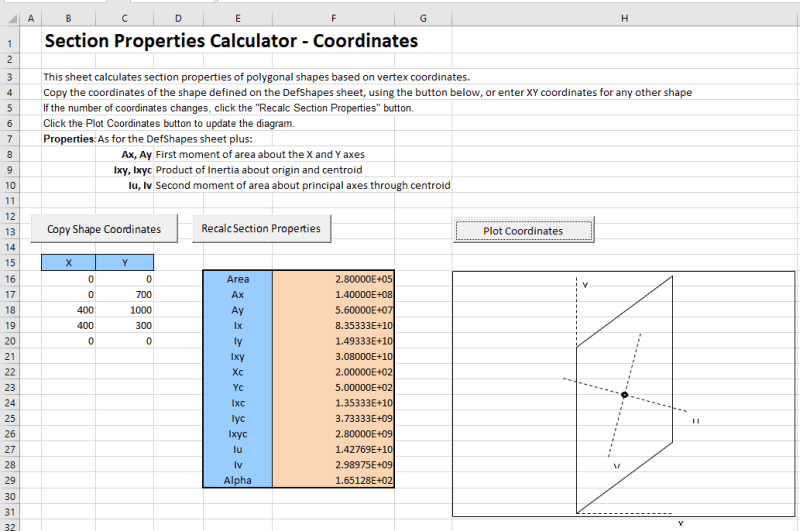
Task: Select text 'Product of Inertia about origin and centroid'
Action: coord(259,170)
